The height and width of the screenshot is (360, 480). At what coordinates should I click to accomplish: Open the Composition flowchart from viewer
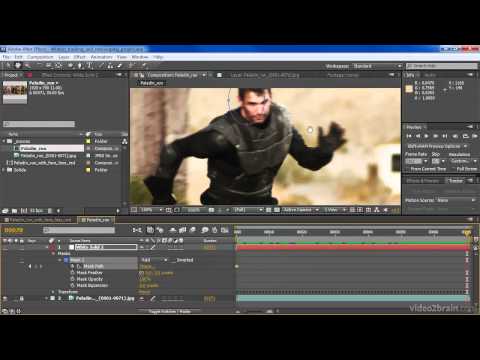(377, 210)
